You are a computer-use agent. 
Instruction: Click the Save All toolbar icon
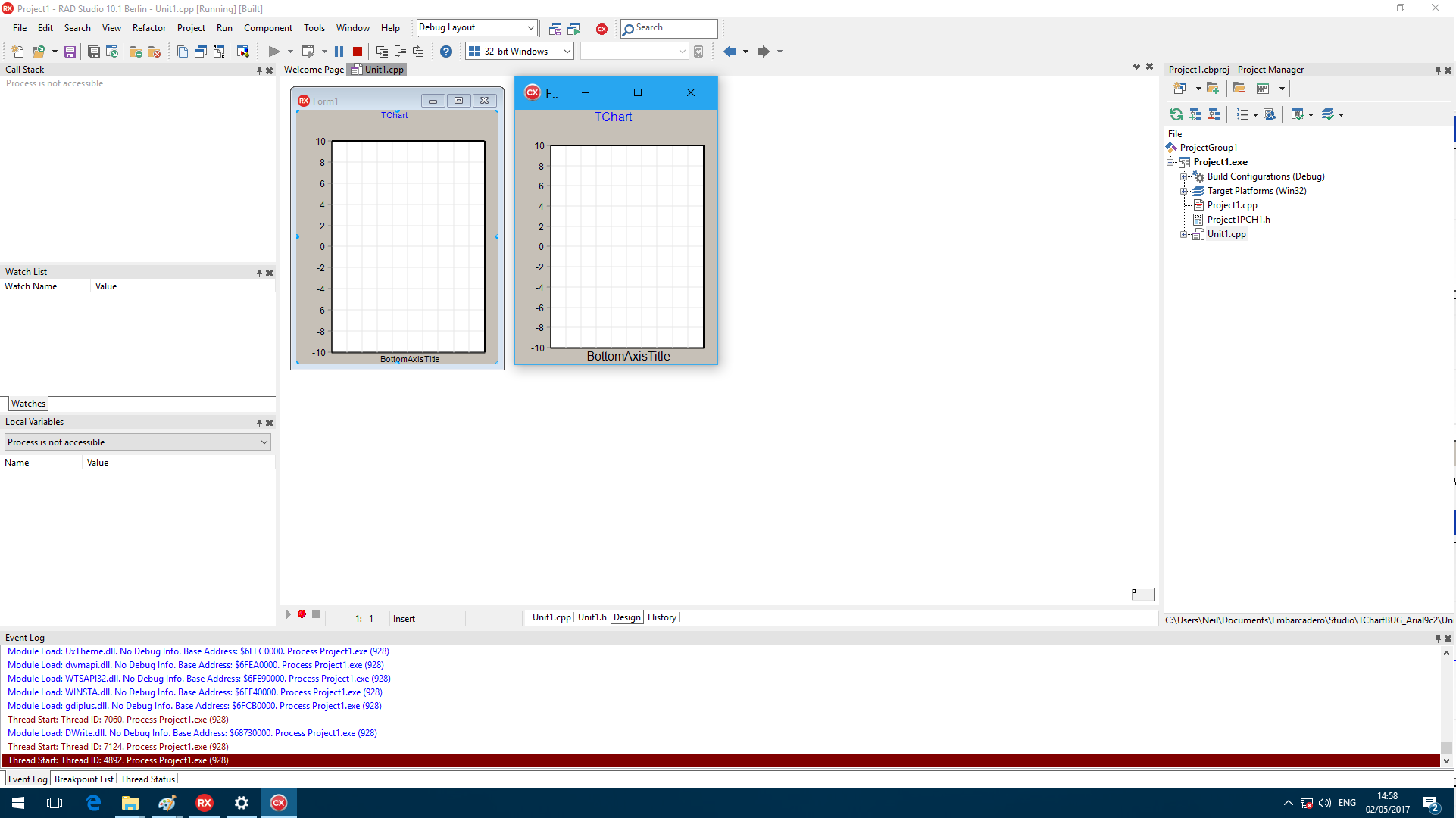pos(94,52)
